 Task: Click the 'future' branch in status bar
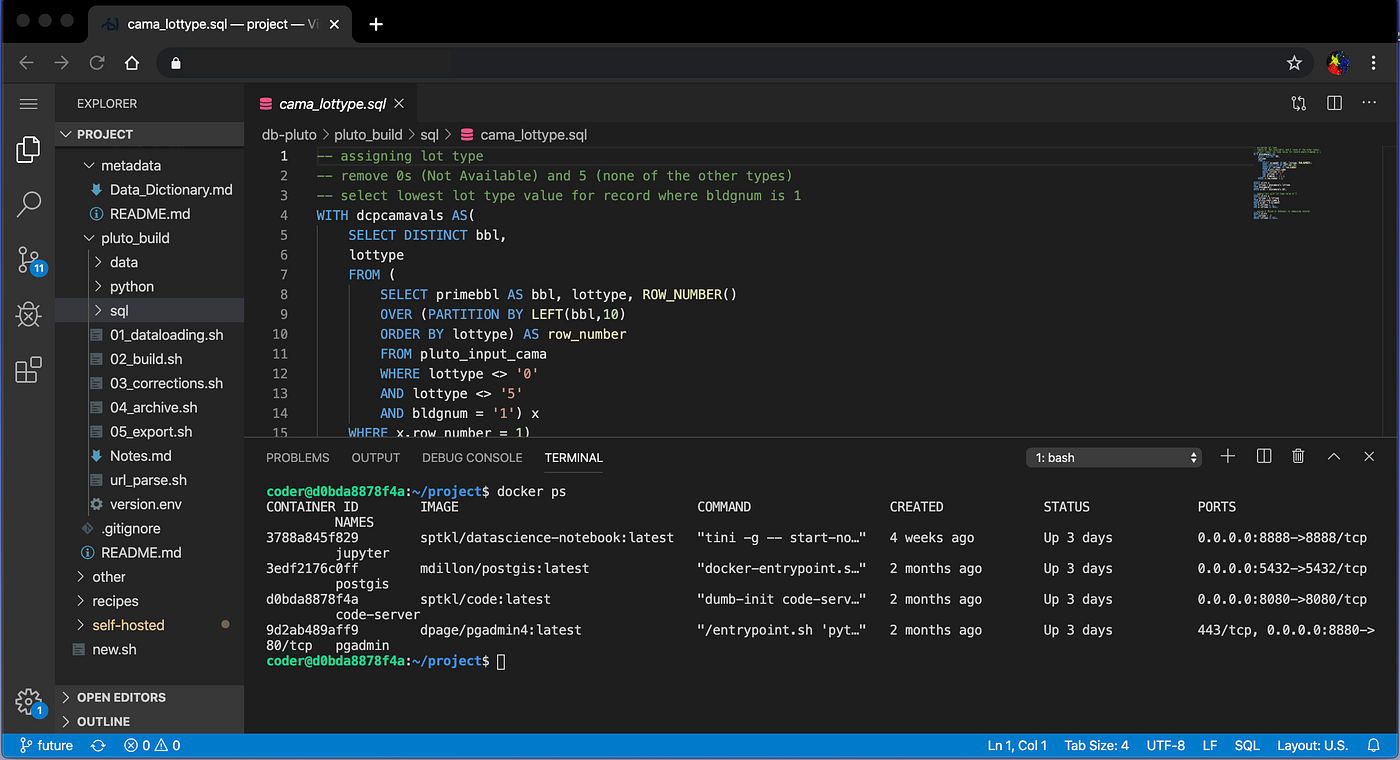click(47, 745)
